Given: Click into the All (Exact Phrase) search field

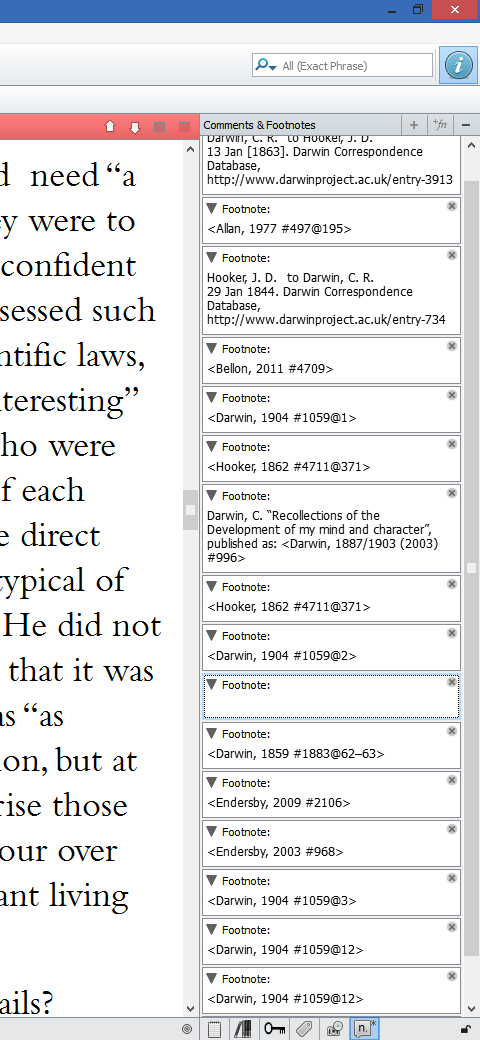Looking at the screenshot, I should click(x=355, y=66).
